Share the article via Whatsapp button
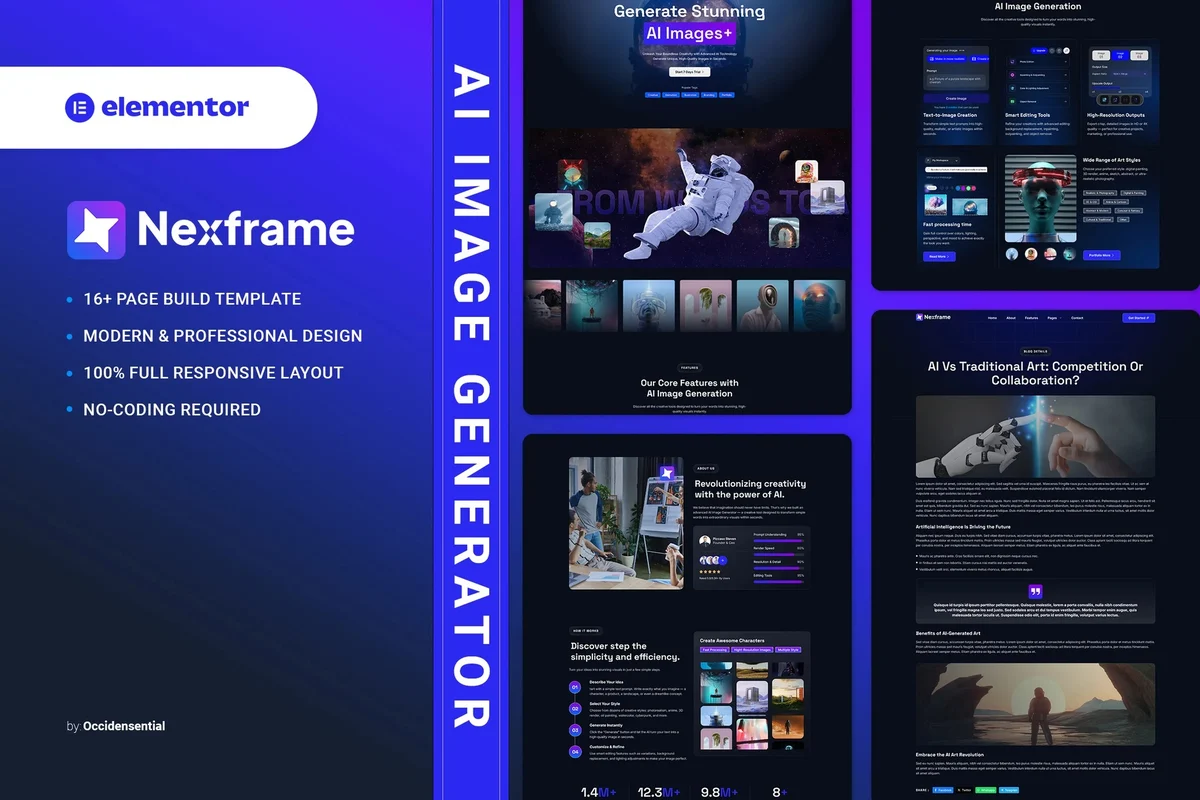The height and width of the screenshot is (800, 1200). [985, 790]
